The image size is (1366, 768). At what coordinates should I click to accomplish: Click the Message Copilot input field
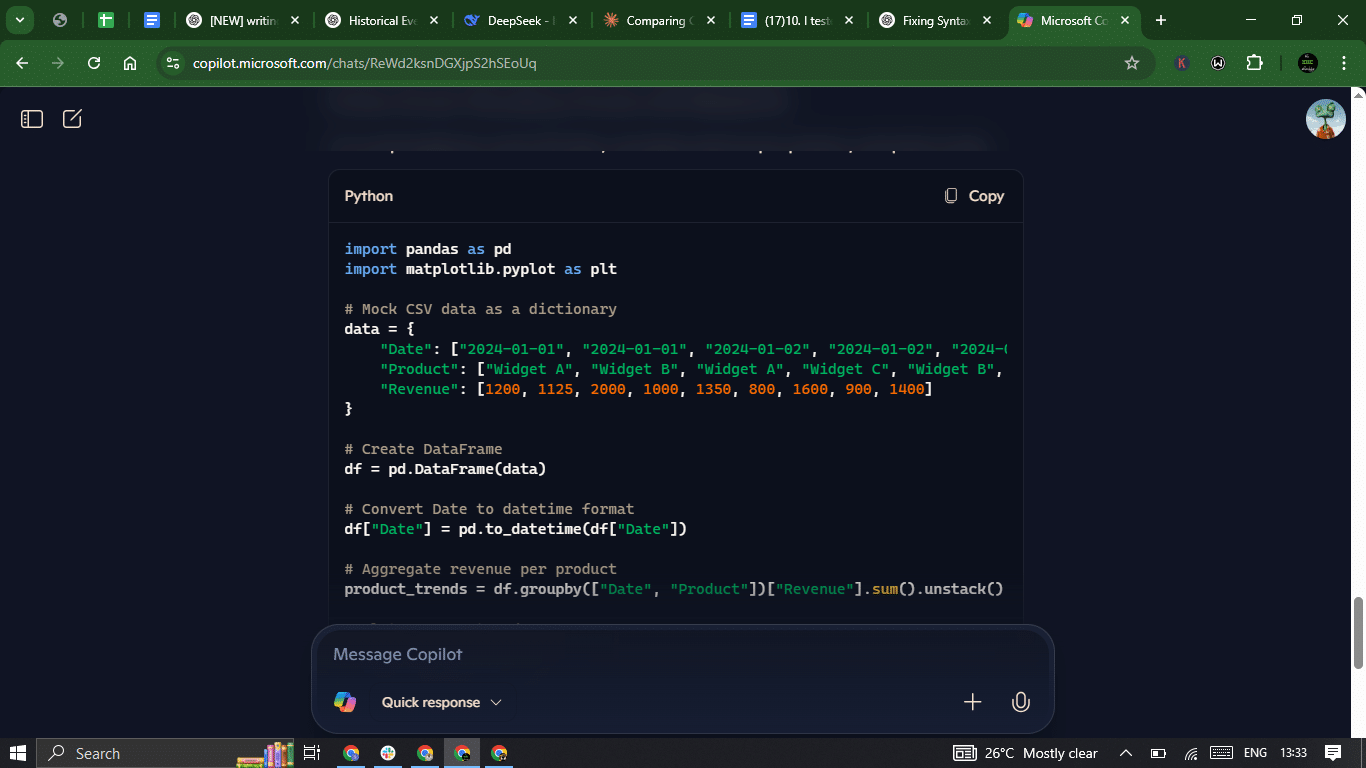683,654
